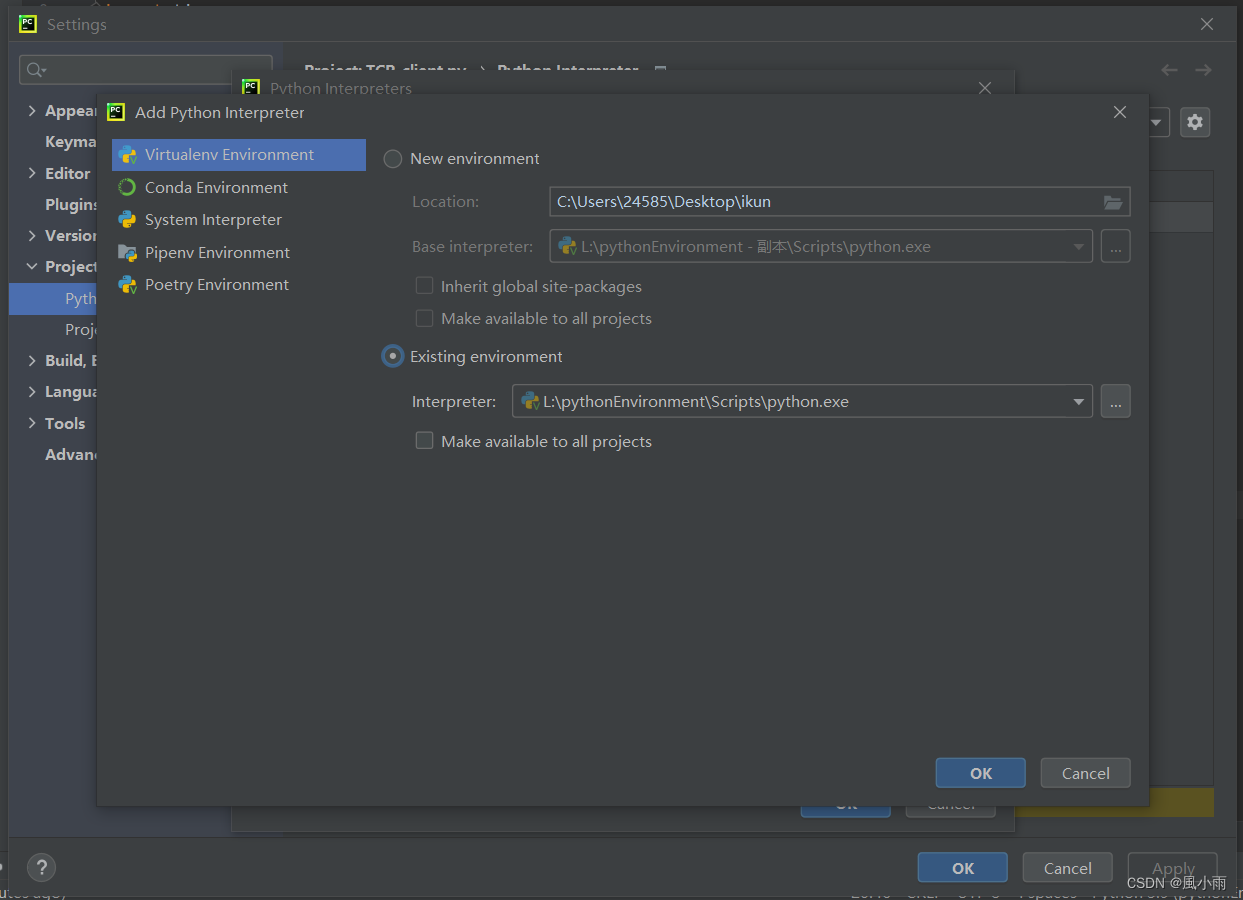The width and height of the screenshot is (1243, 900).
Task: Click the PyCharm icon in Add Python Interpreter title
Action: coord(116,112)
